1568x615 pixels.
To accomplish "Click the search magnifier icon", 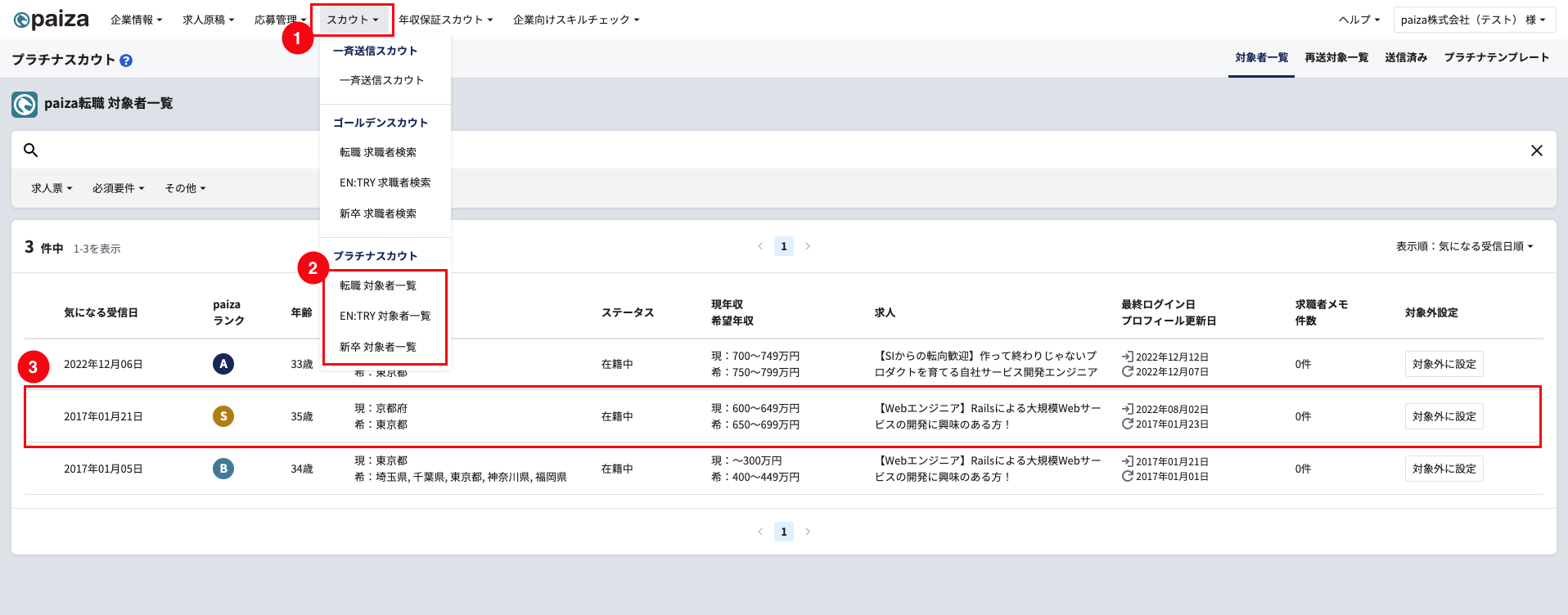I will pyautogui.click(x=31, y=150).
